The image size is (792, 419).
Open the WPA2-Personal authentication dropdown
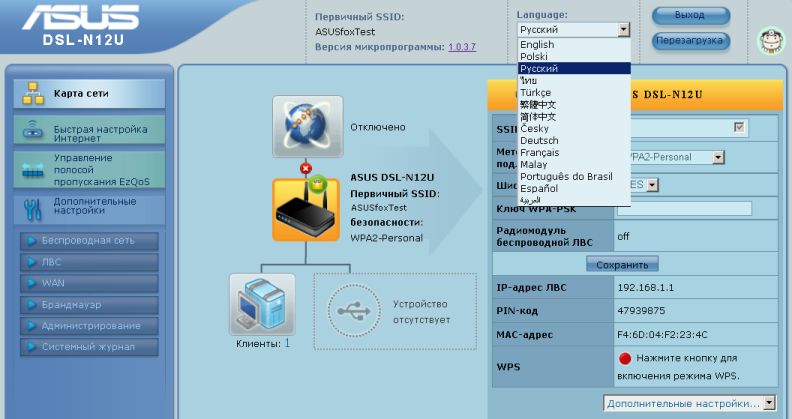coord(718,158)
